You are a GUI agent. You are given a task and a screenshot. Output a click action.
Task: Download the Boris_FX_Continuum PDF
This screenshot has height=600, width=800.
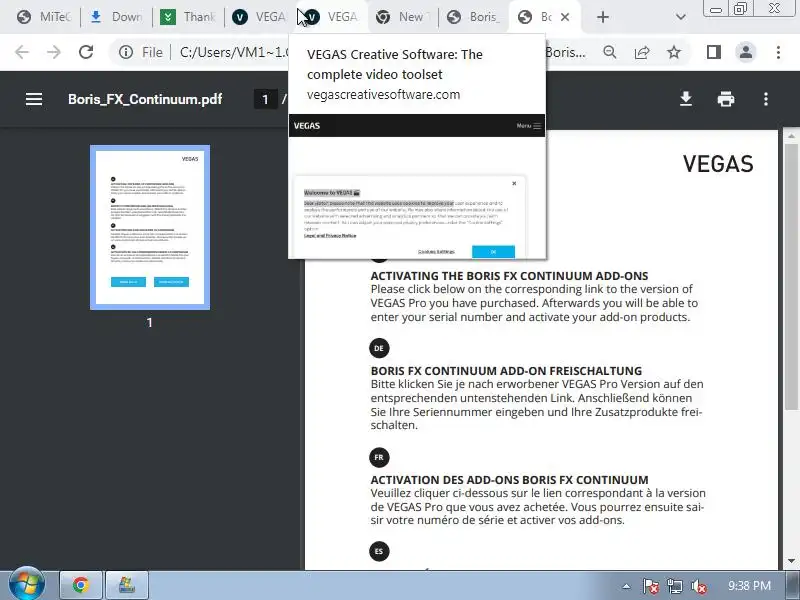[686, 99]
